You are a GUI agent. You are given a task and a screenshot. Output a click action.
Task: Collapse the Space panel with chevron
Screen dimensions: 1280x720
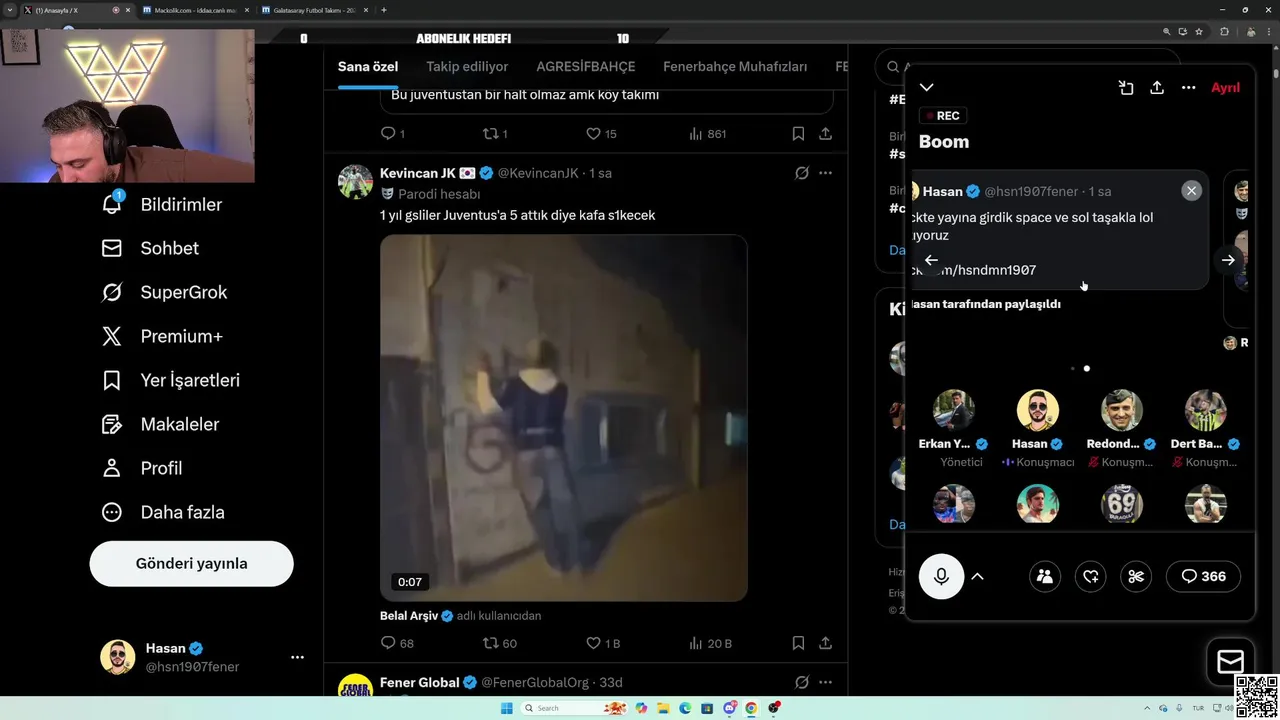(x=927, y=88)
